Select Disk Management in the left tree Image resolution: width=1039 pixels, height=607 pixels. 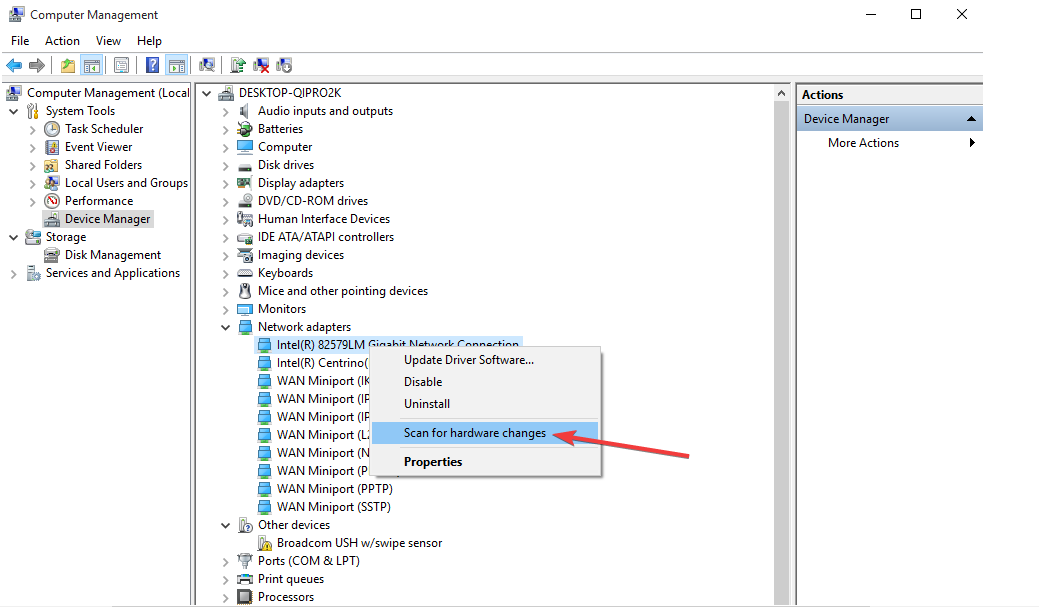113,255
